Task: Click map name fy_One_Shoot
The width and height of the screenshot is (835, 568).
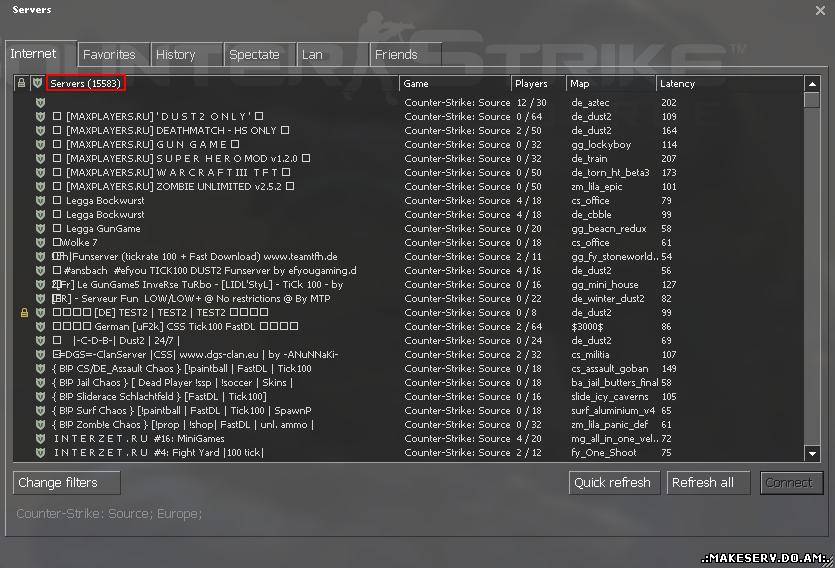Action: 603,452
